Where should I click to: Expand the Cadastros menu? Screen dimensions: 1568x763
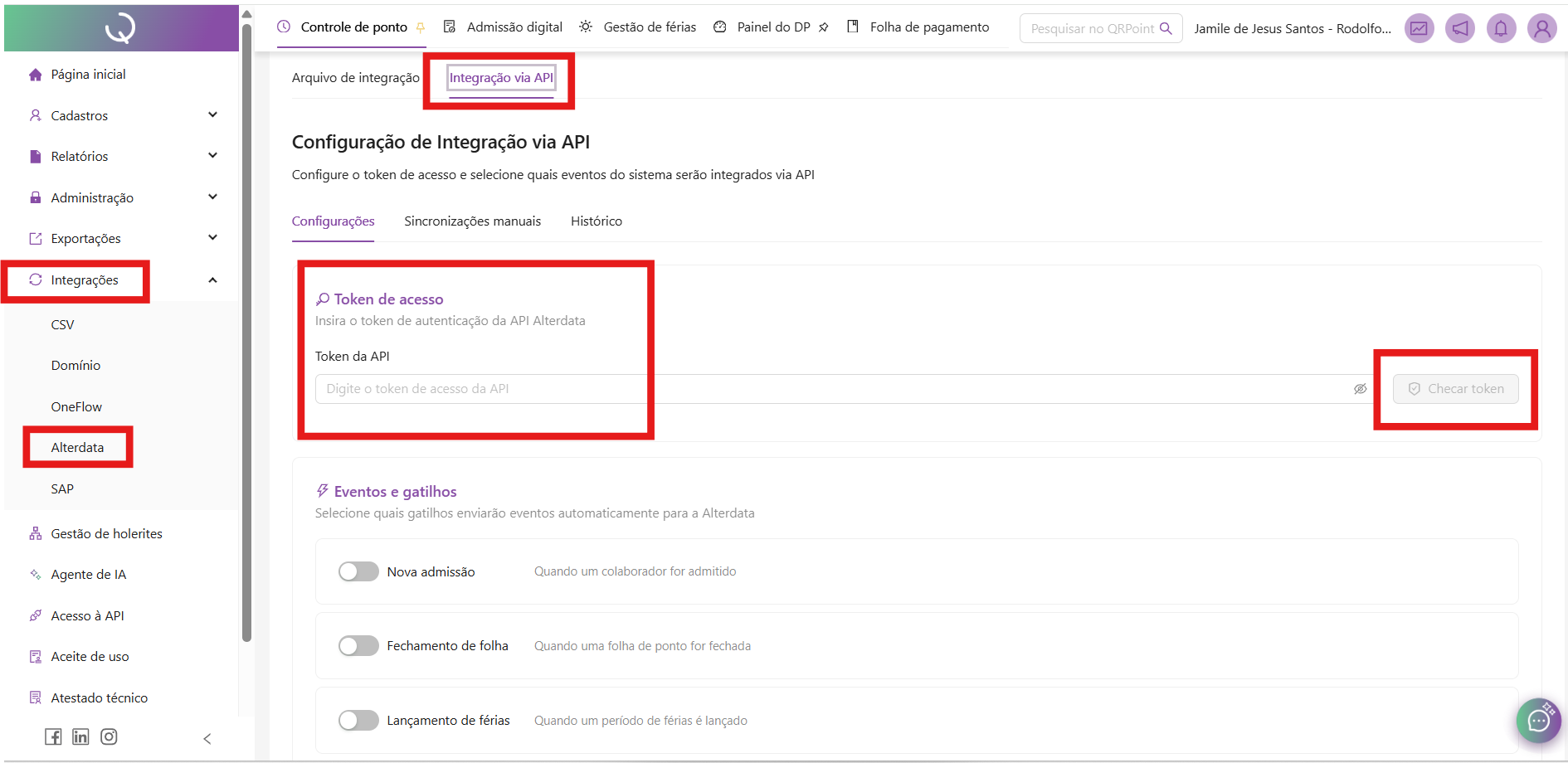pyautogui.click(x=212, y=115)
